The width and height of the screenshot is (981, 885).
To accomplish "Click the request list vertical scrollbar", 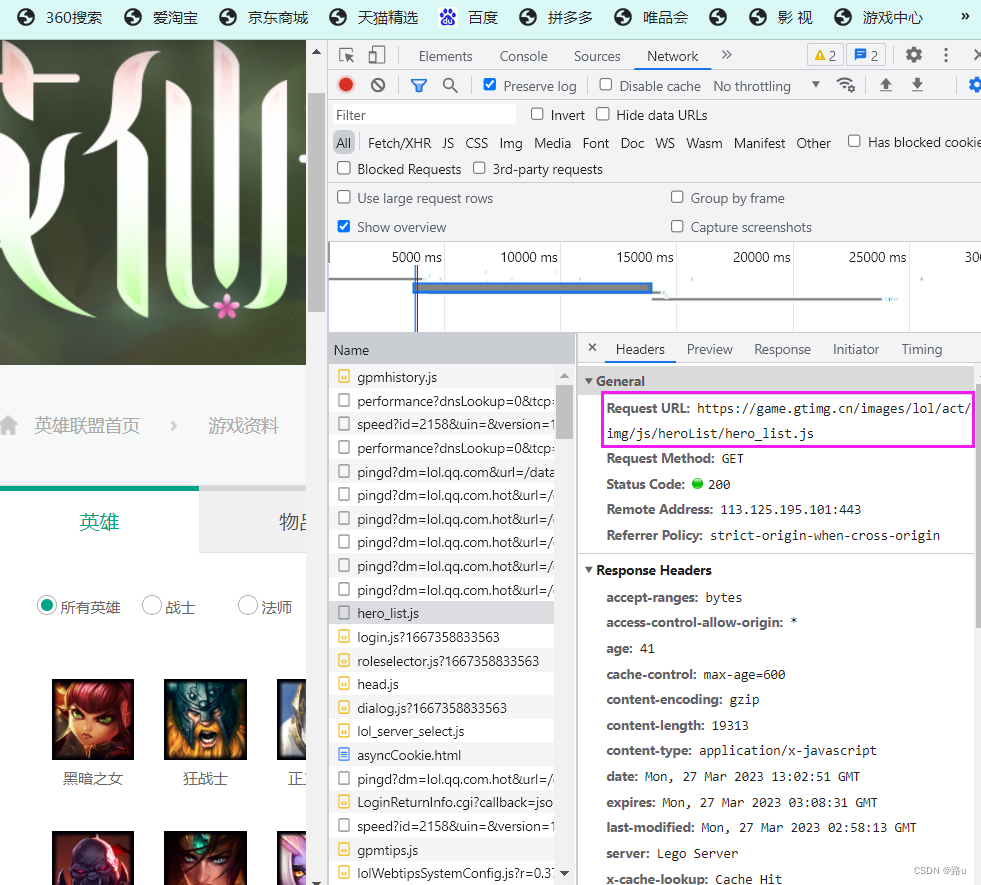I will [564, 412].
